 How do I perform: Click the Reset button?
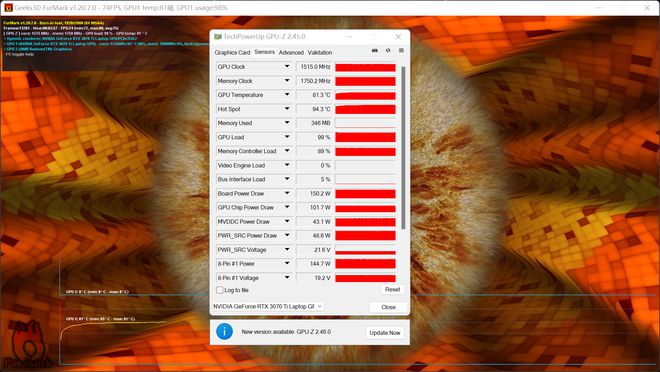[x=392, y=290]
